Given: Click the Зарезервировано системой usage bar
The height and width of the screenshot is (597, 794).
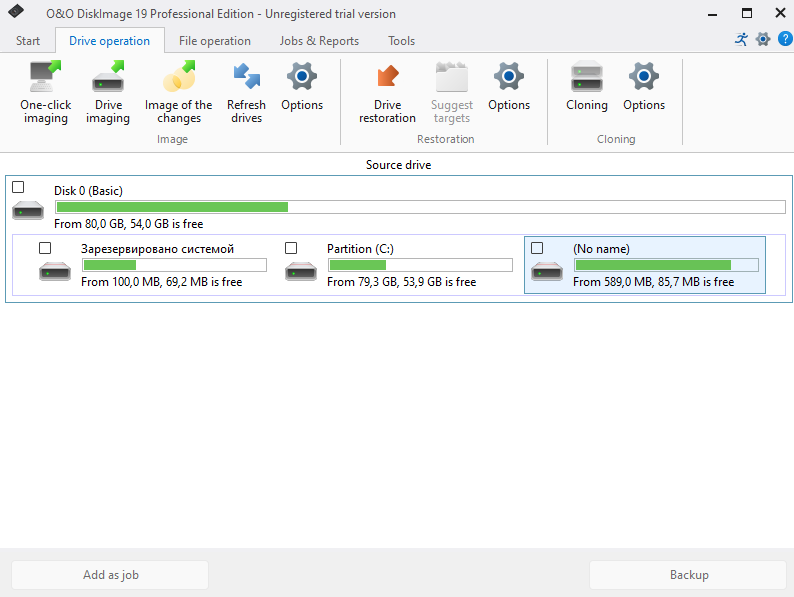Looking at the screenshot, I should (x=174, y=265).
